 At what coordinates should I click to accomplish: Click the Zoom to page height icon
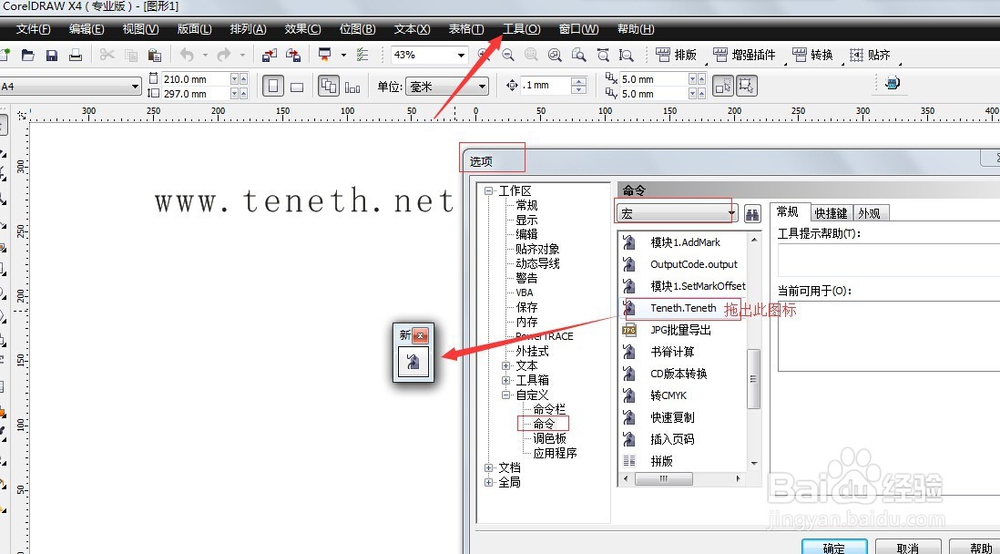point(626,55)
